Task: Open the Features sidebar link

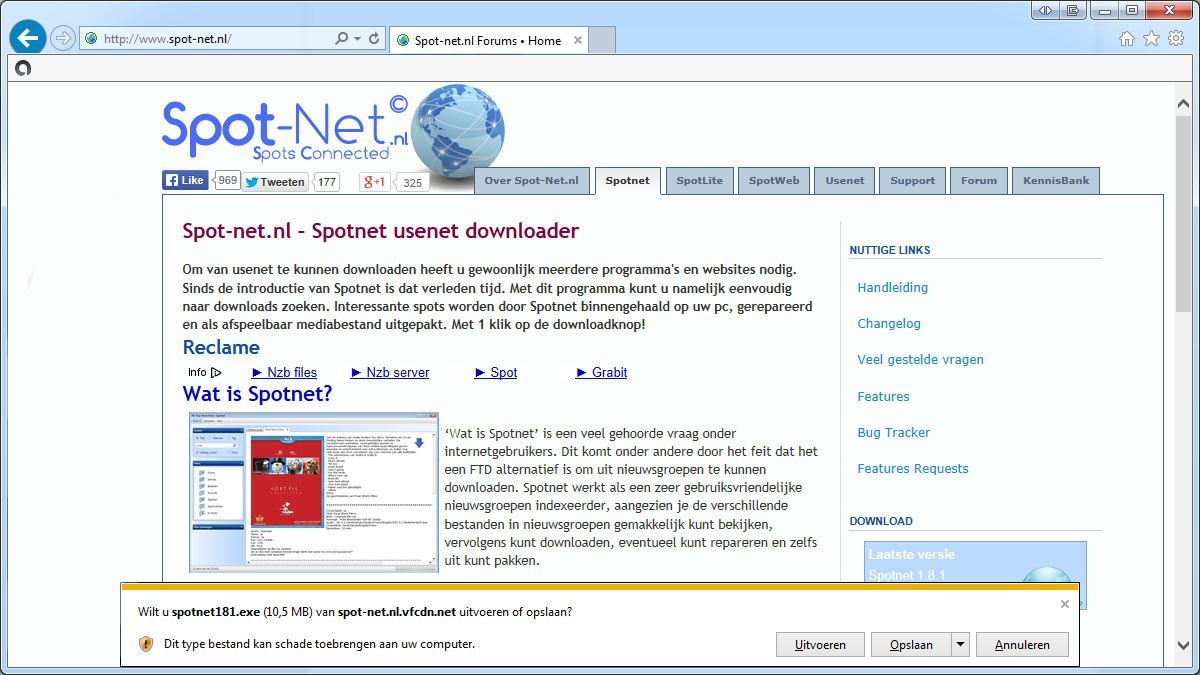Action: coord(883,396)
